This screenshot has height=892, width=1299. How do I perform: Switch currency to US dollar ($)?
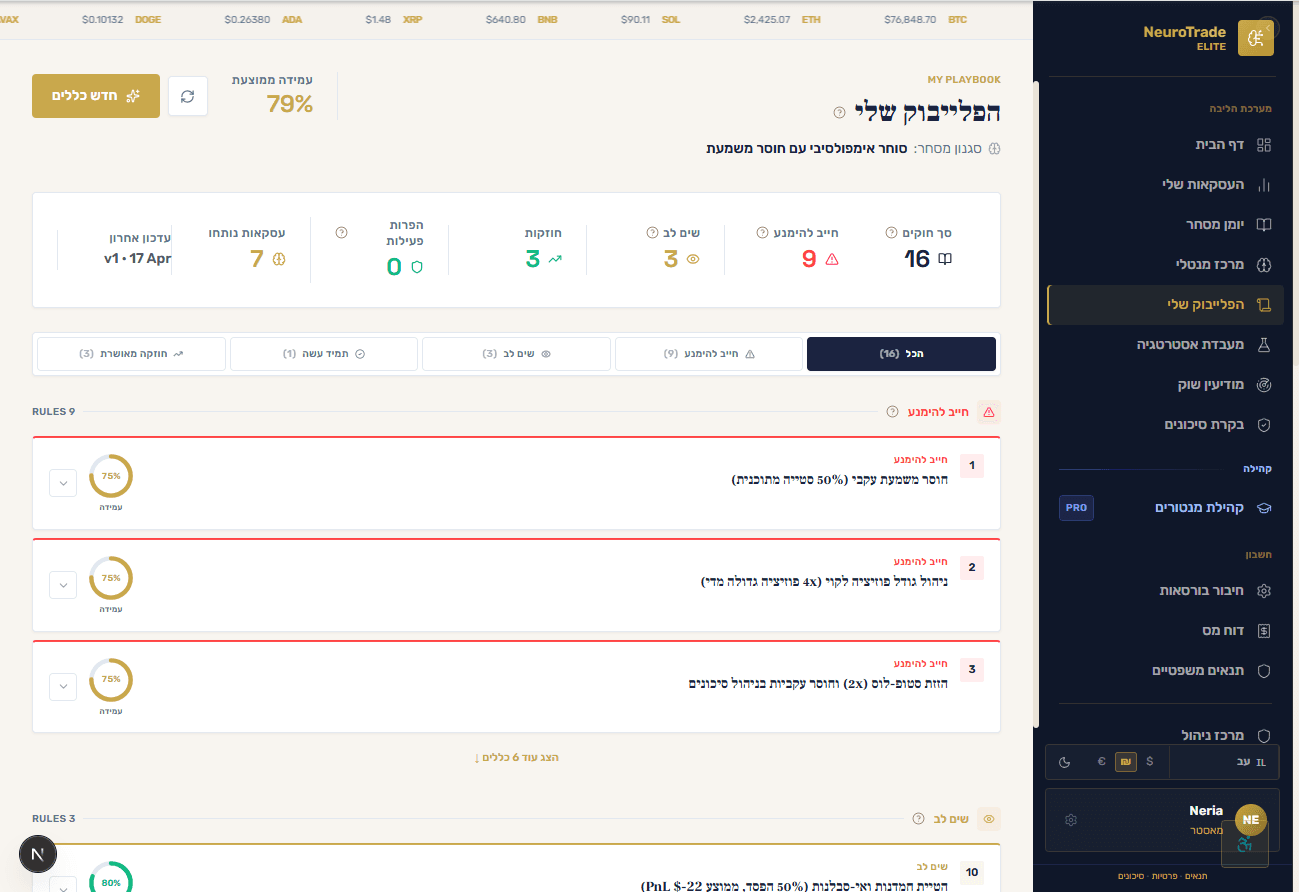pyautogui.click(x=1149, y=762)
